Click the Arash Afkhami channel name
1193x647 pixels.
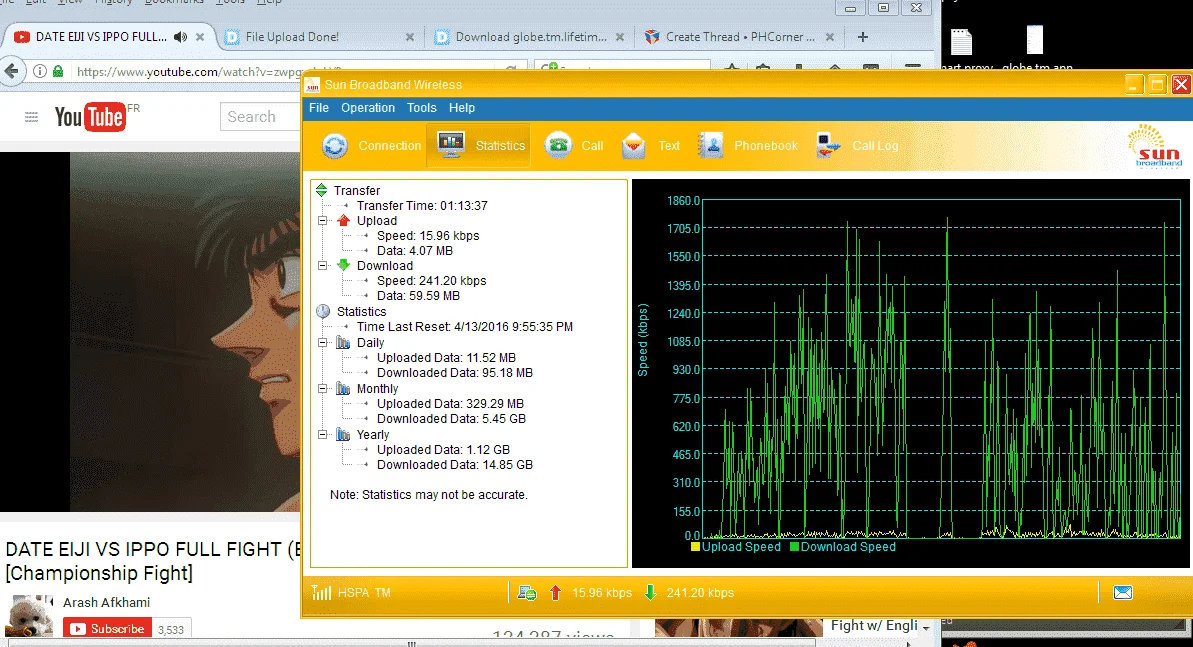[107, 602]
